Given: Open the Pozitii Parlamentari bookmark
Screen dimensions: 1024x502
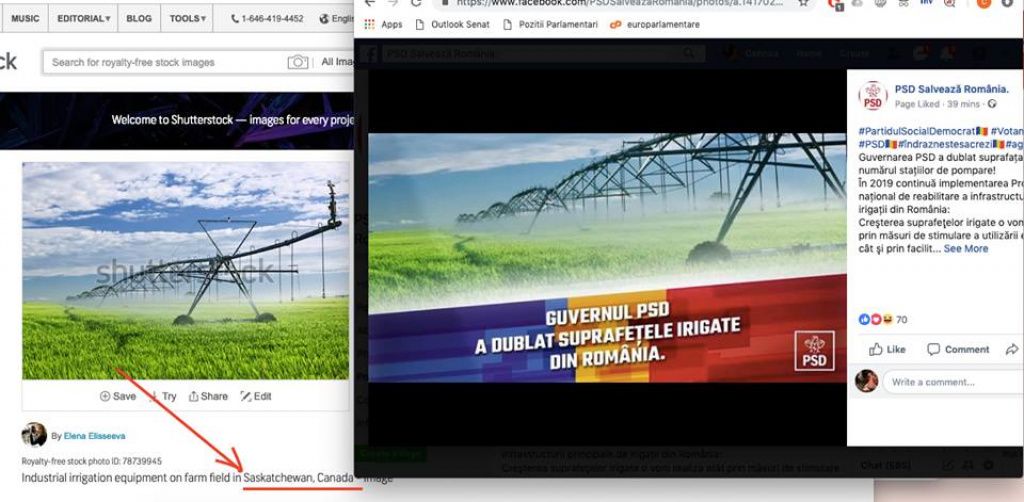Looking at the screenshot, I should pyautogui.click(x=550, y=25).
